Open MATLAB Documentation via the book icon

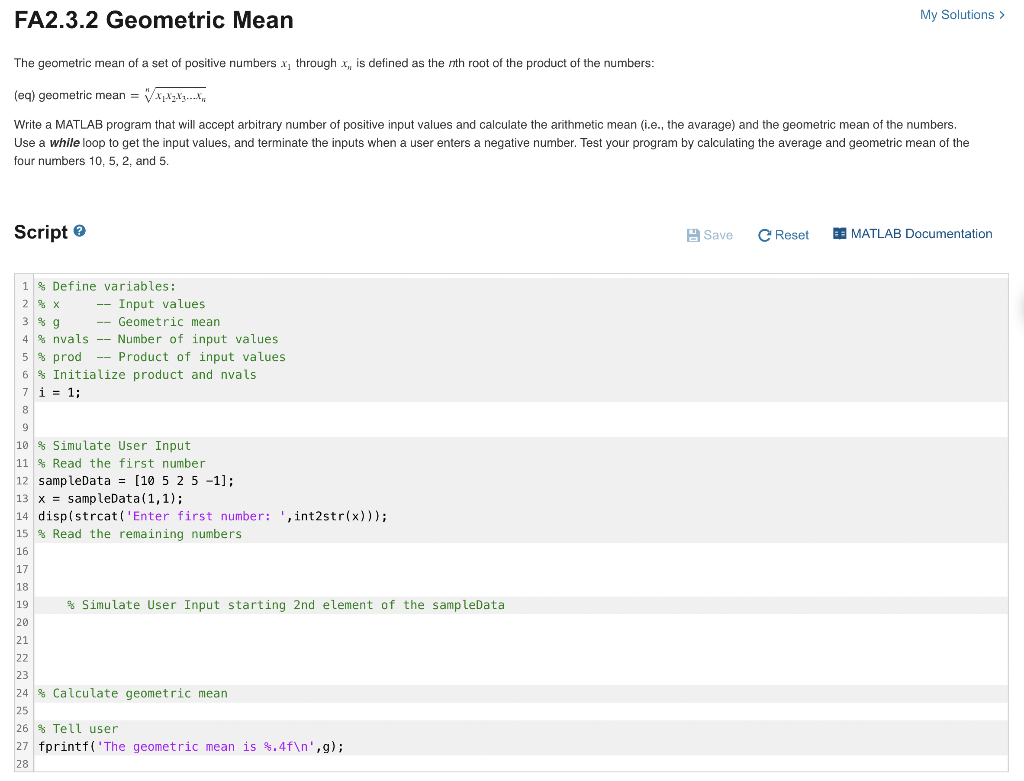coord(840,233)
